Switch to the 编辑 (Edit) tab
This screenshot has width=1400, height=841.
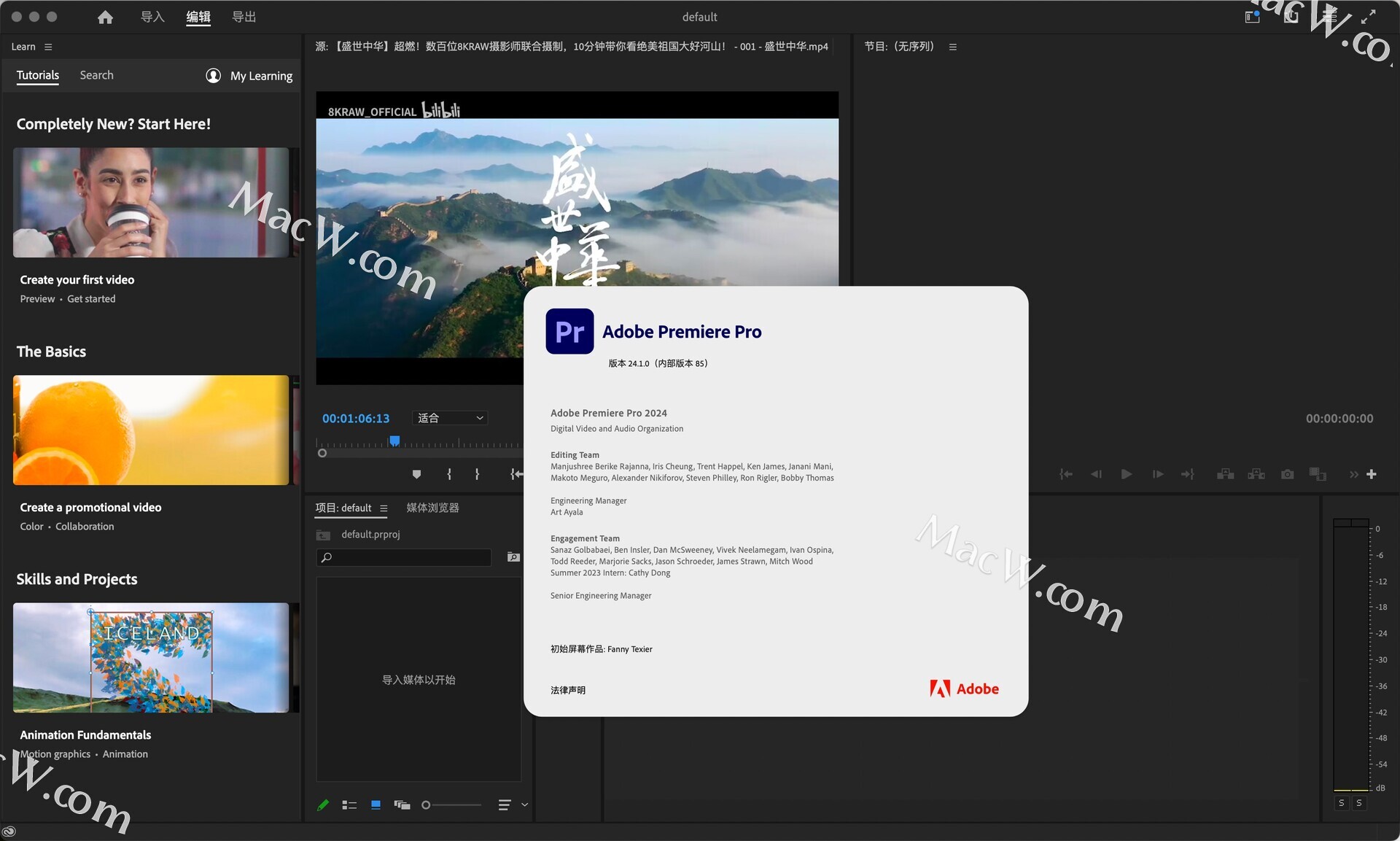point(198,17)
